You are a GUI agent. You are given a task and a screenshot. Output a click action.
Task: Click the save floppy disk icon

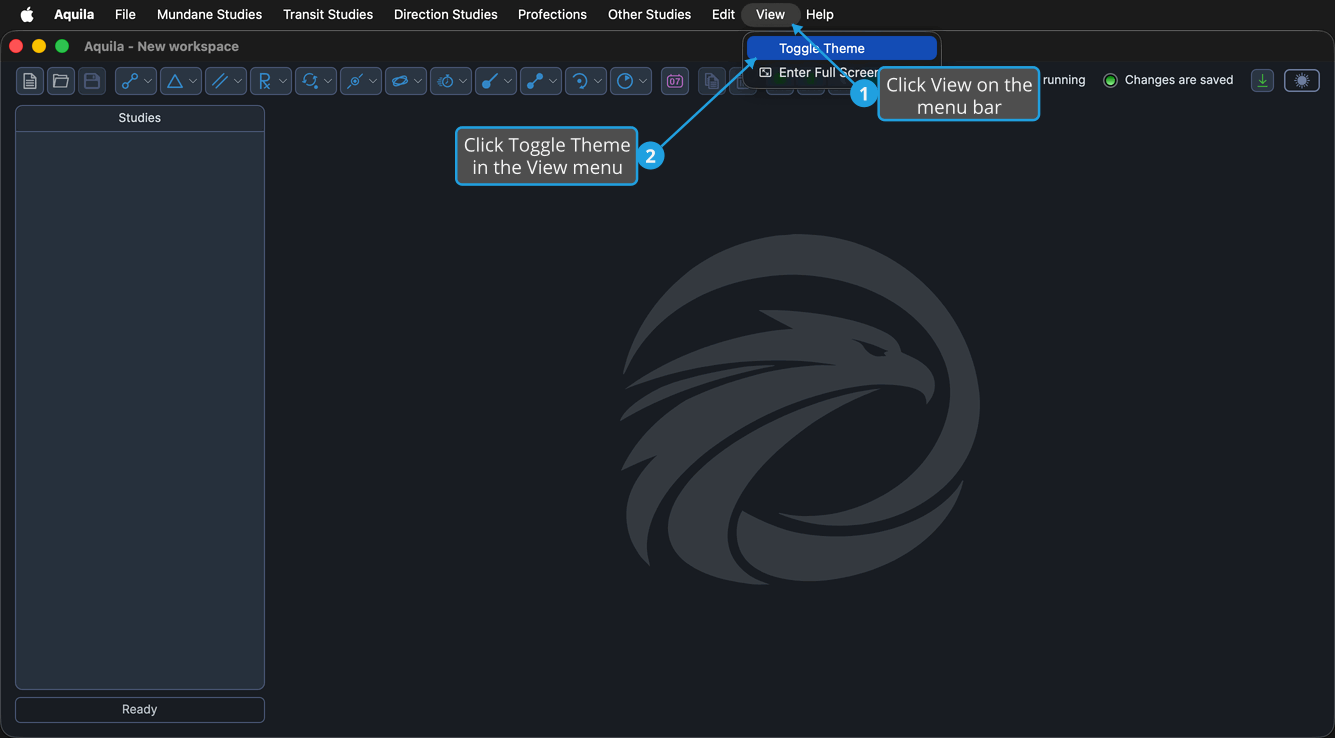[x=92, y=81]
